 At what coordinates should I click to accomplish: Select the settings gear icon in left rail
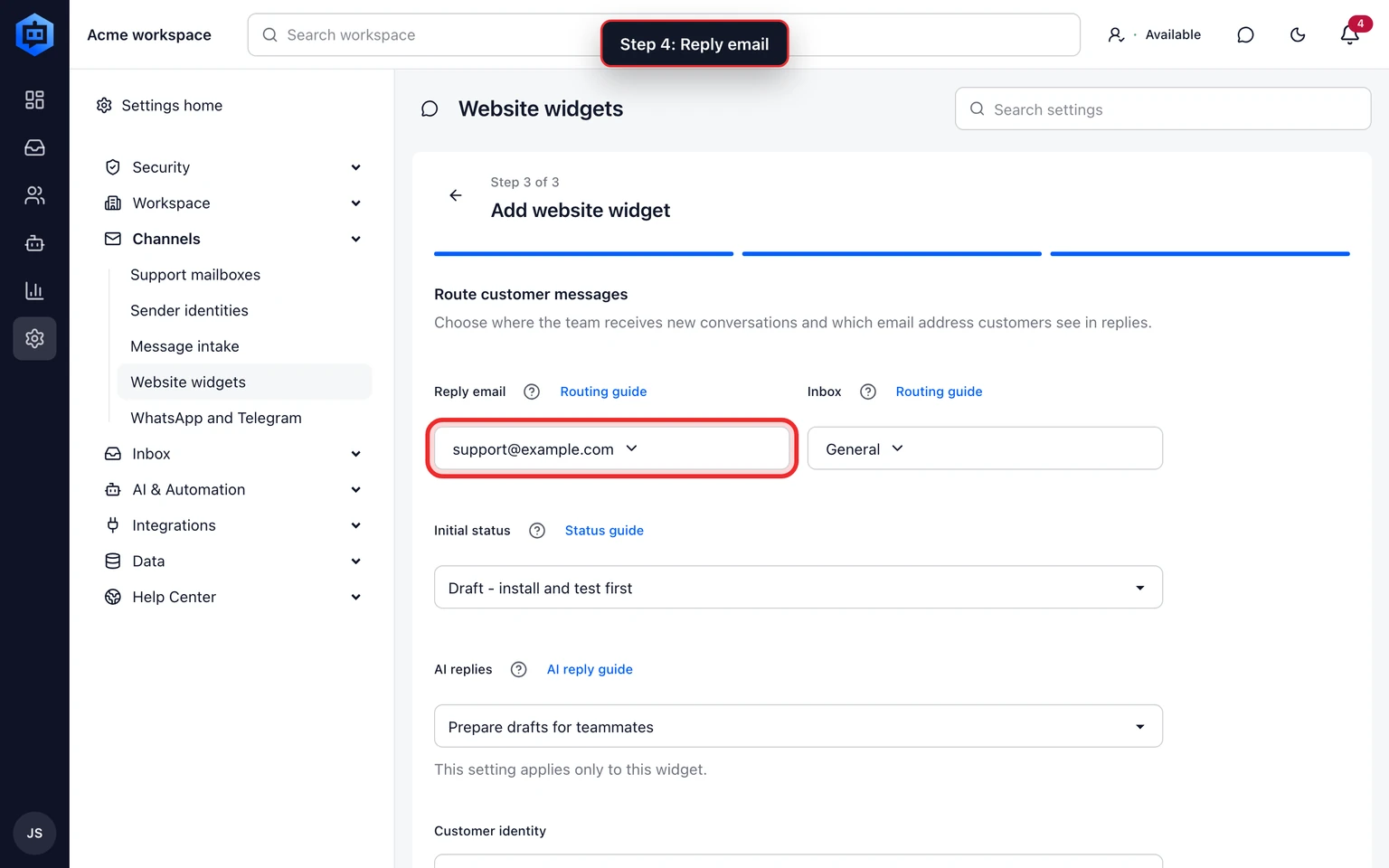click(34, 338)
